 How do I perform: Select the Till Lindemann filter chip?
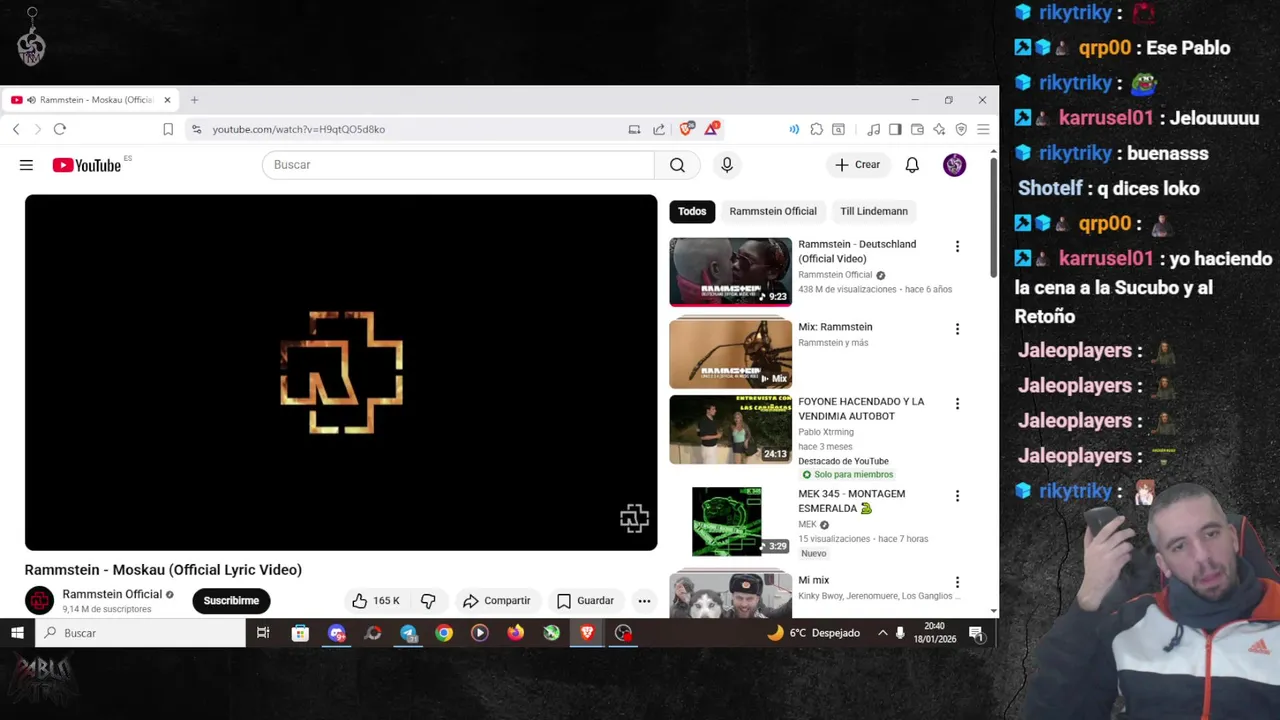coord(874,211)
